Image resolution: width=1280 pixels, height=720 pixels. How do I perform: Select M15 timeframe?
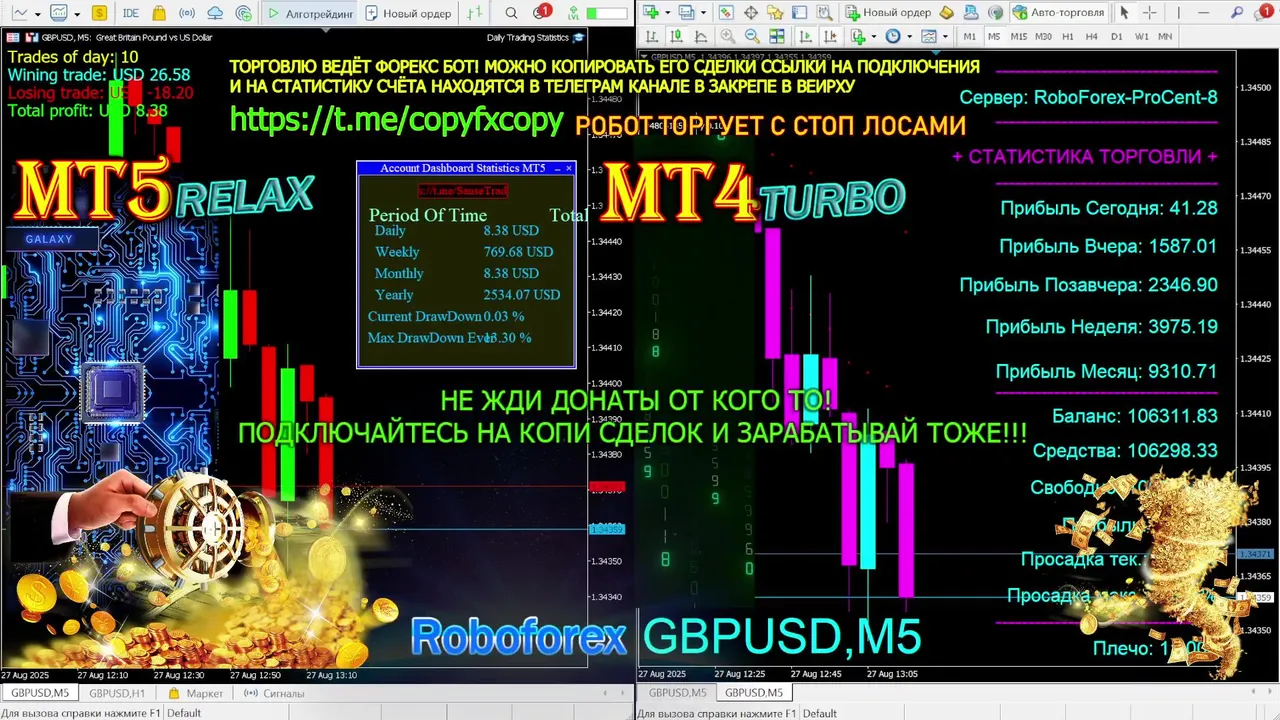pos(1019,36)
